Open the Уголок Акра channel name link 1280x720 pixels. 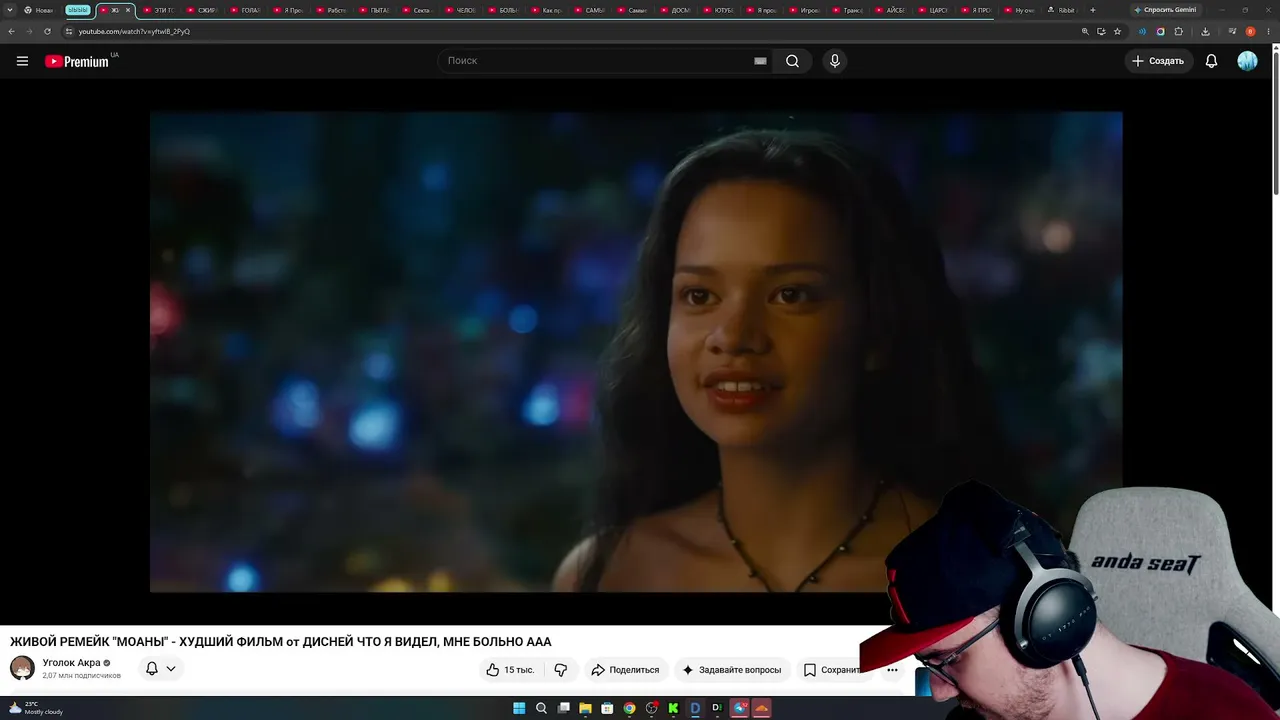pyautogui.click(x=71, y=663)
